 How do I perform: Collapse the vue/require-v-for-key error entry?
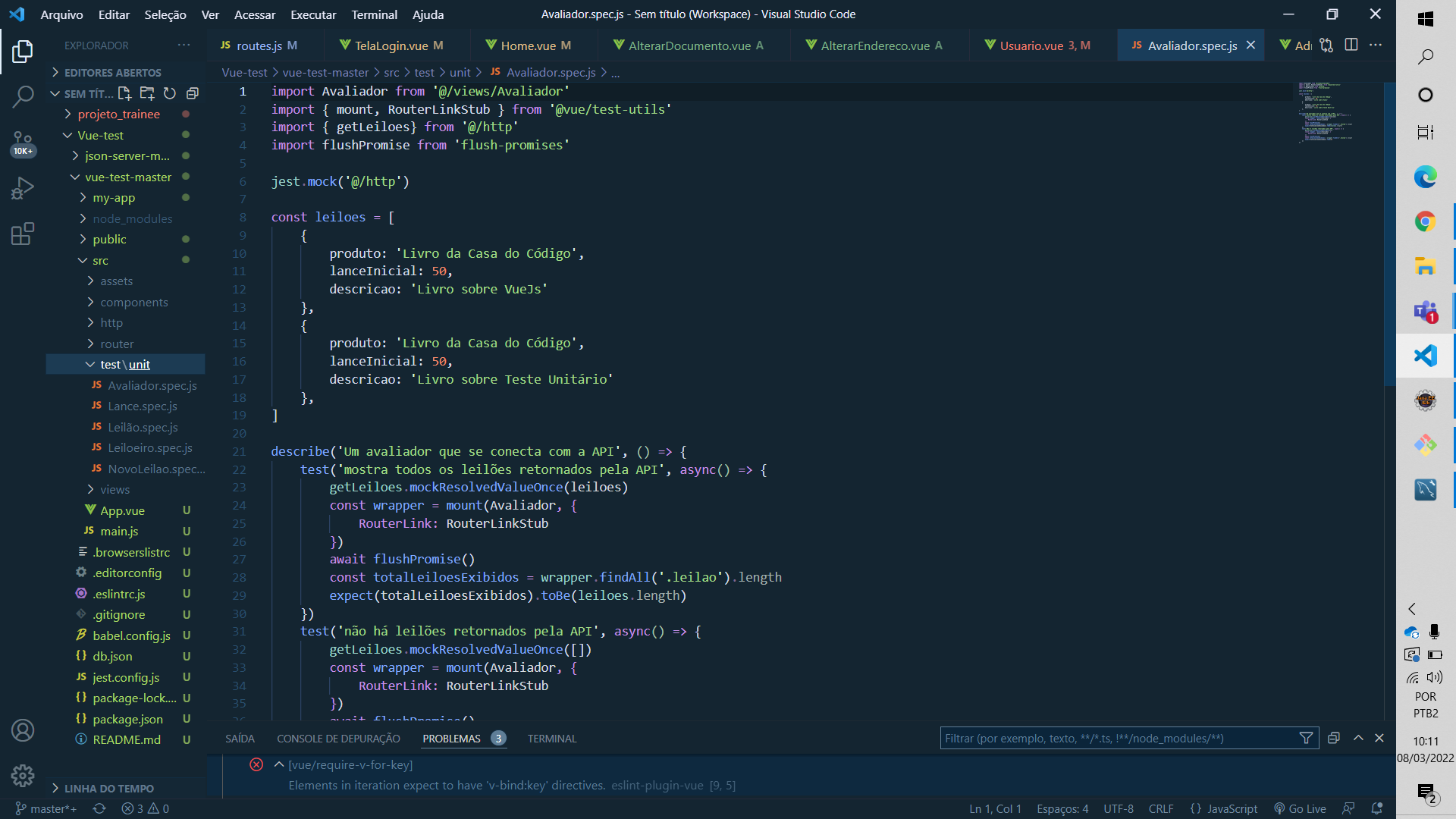[279, 764]
